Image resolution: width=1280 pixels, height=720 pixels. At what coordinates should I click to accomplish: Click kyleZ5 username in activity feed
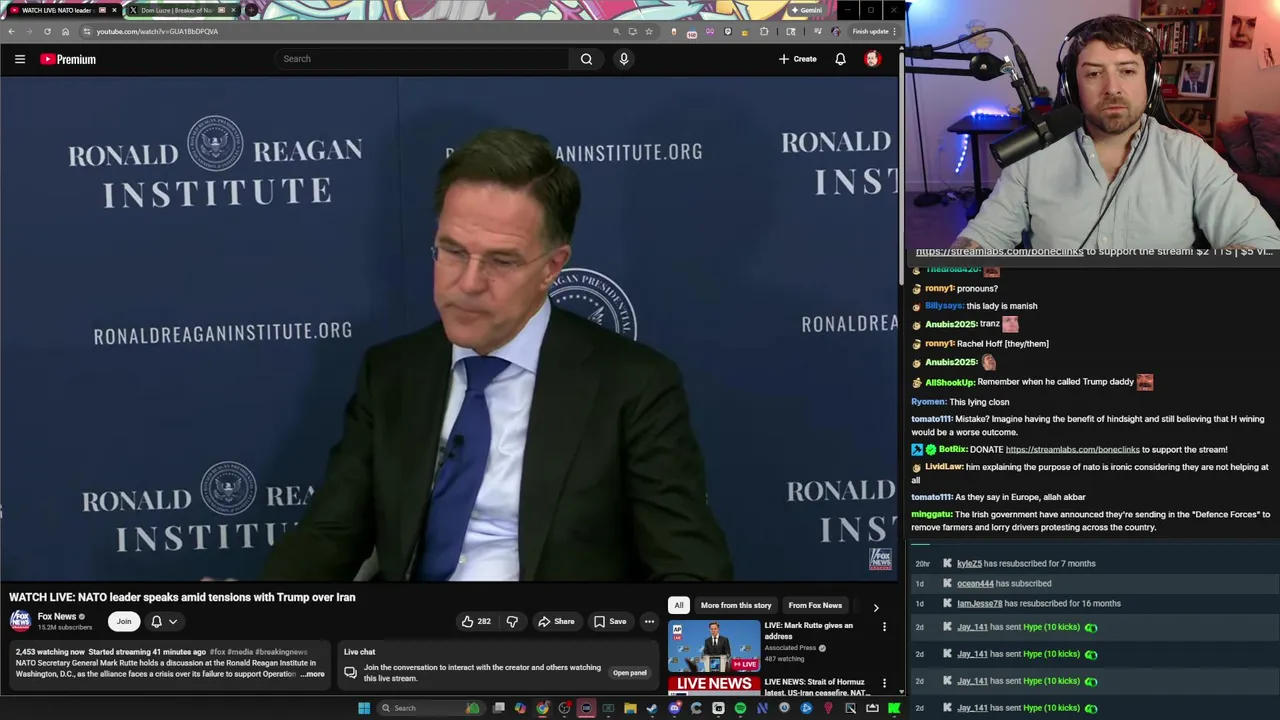tap(969, 564)
